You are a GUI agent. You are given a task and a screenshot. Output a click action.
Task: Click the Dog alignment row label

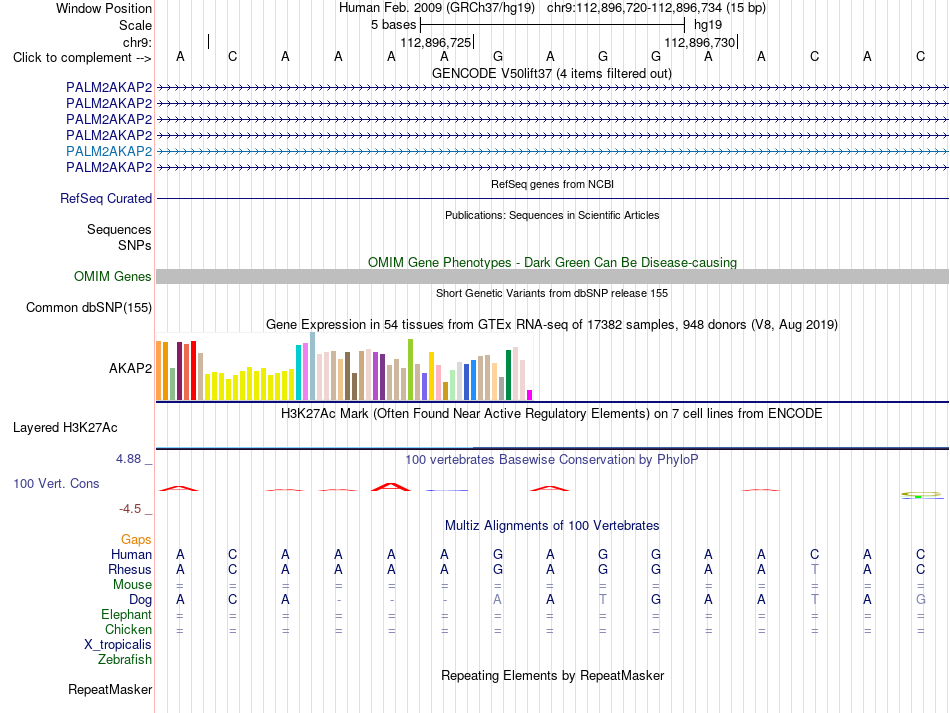coord(140,600)
